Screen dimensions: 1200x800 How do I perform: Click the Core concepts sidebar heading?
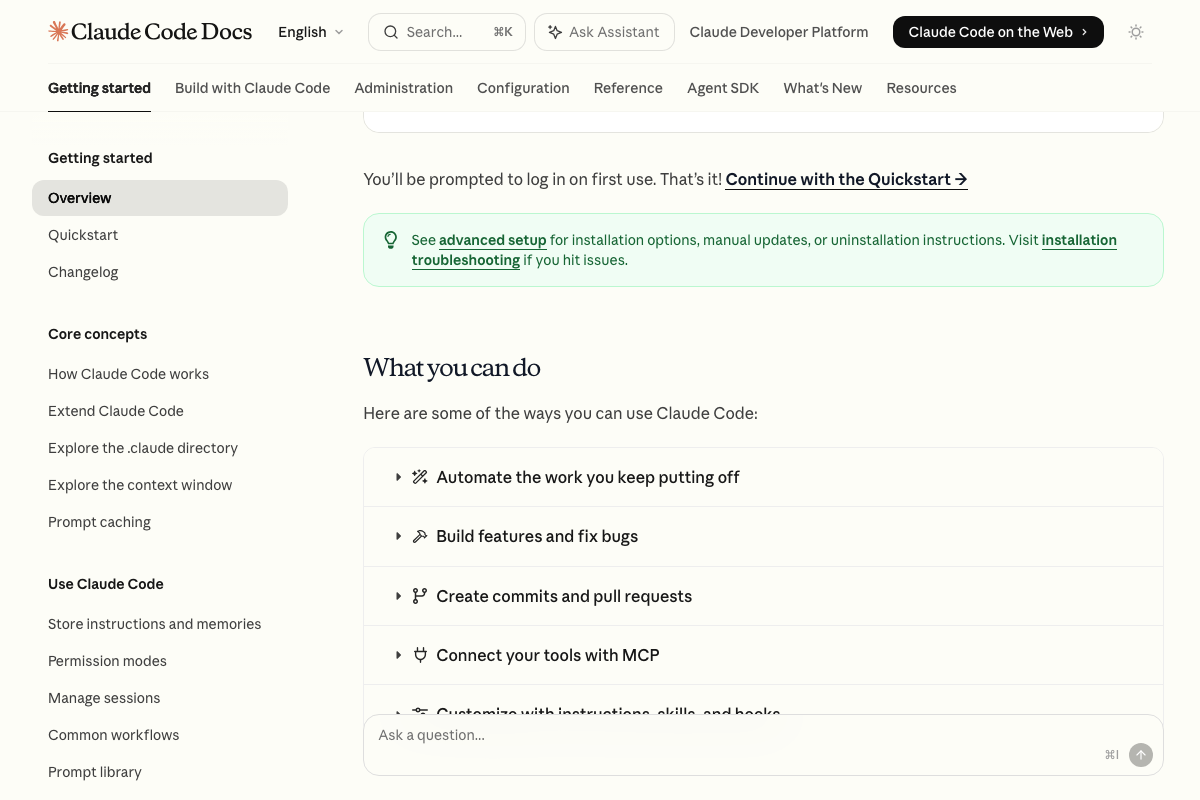coord(97,334)
